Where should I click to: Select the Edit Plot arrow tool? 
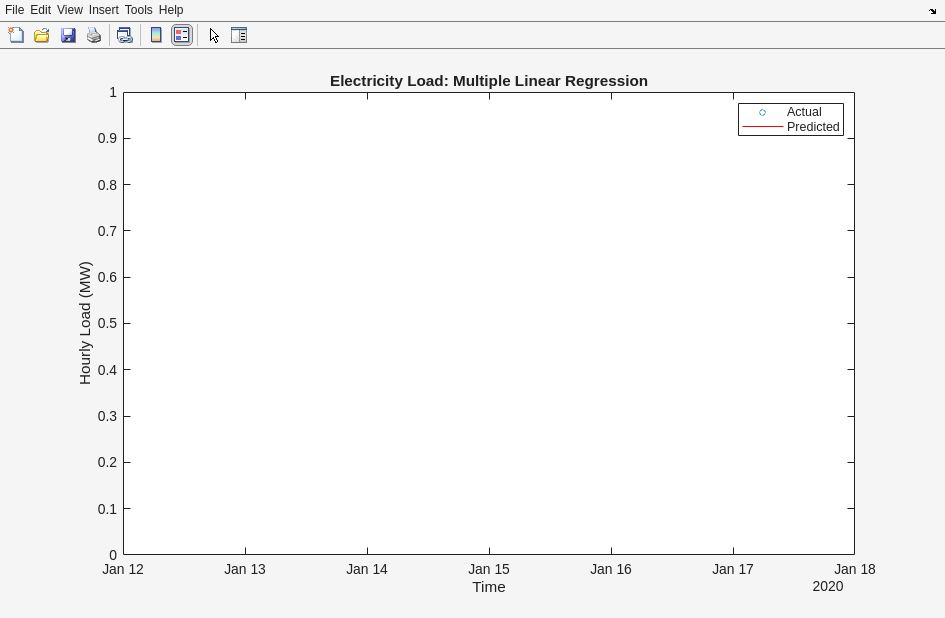[214, 35]
